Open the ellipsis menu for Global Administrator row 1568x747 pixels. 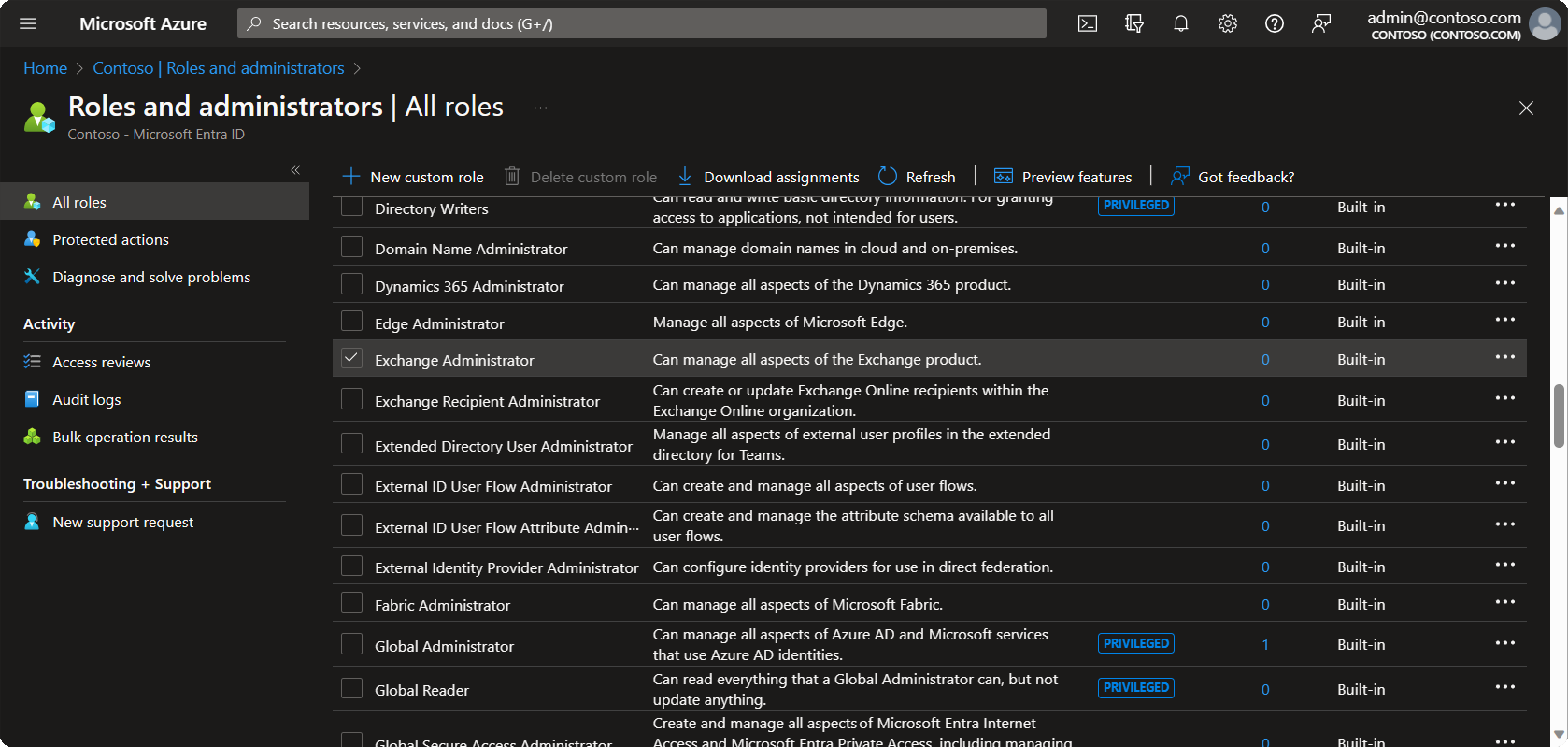coord(1504,642)
